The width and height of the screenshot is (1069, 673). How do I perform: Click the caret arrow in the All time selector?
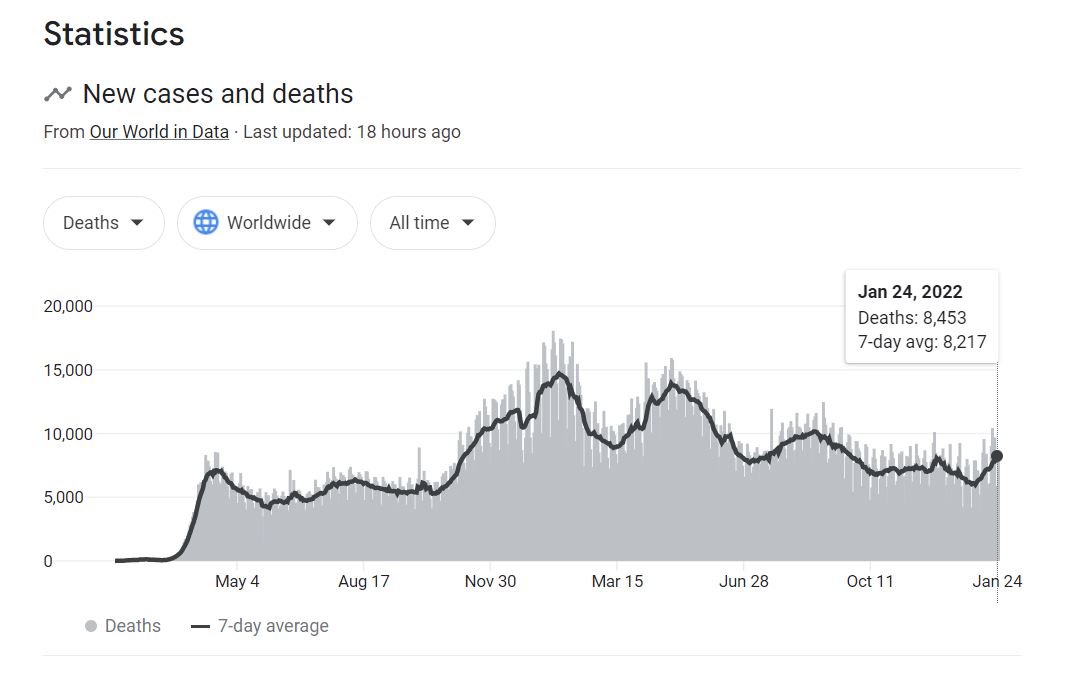[x=467, y=223]
